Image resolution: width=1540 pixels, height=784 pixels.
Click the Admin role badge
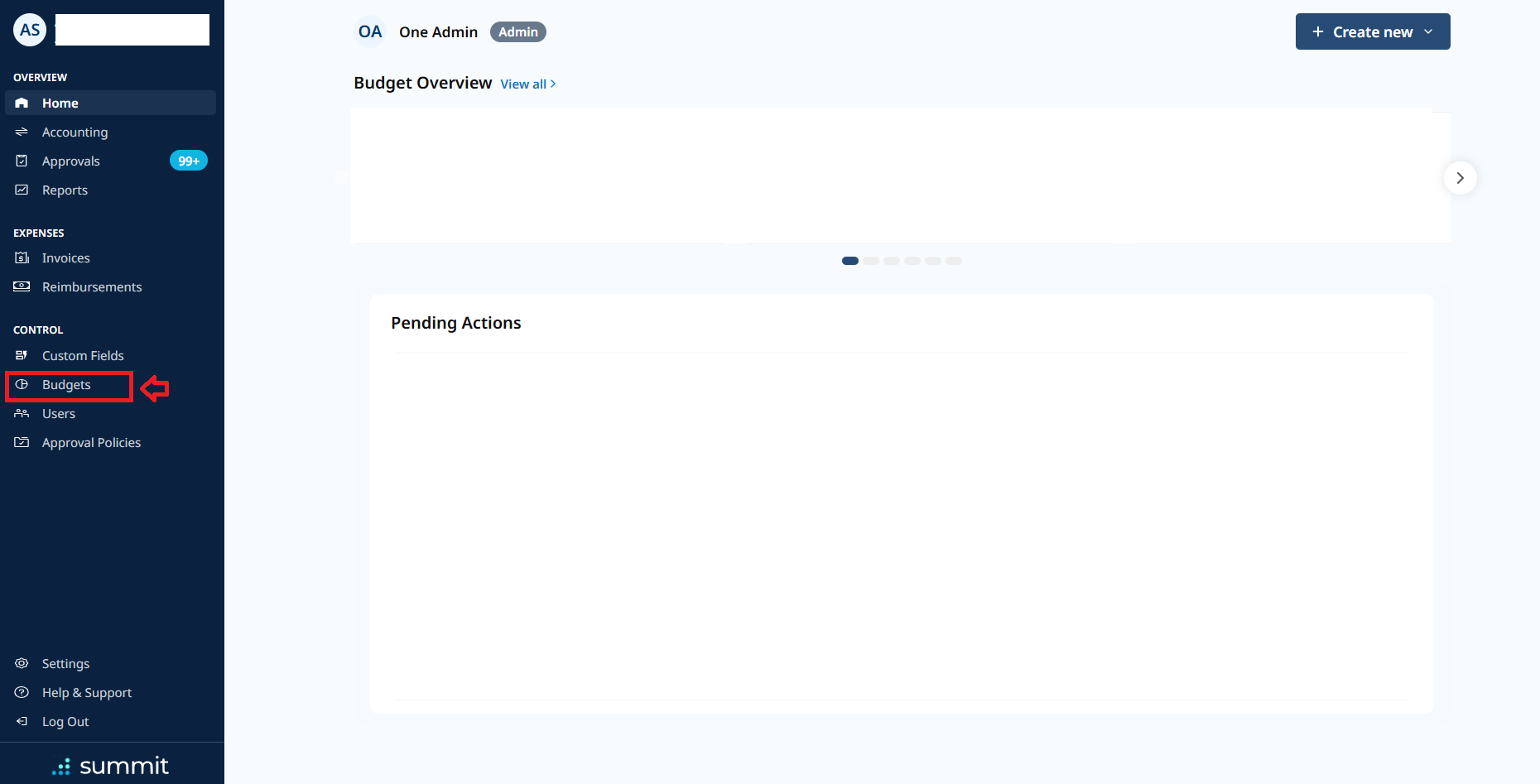518,31
